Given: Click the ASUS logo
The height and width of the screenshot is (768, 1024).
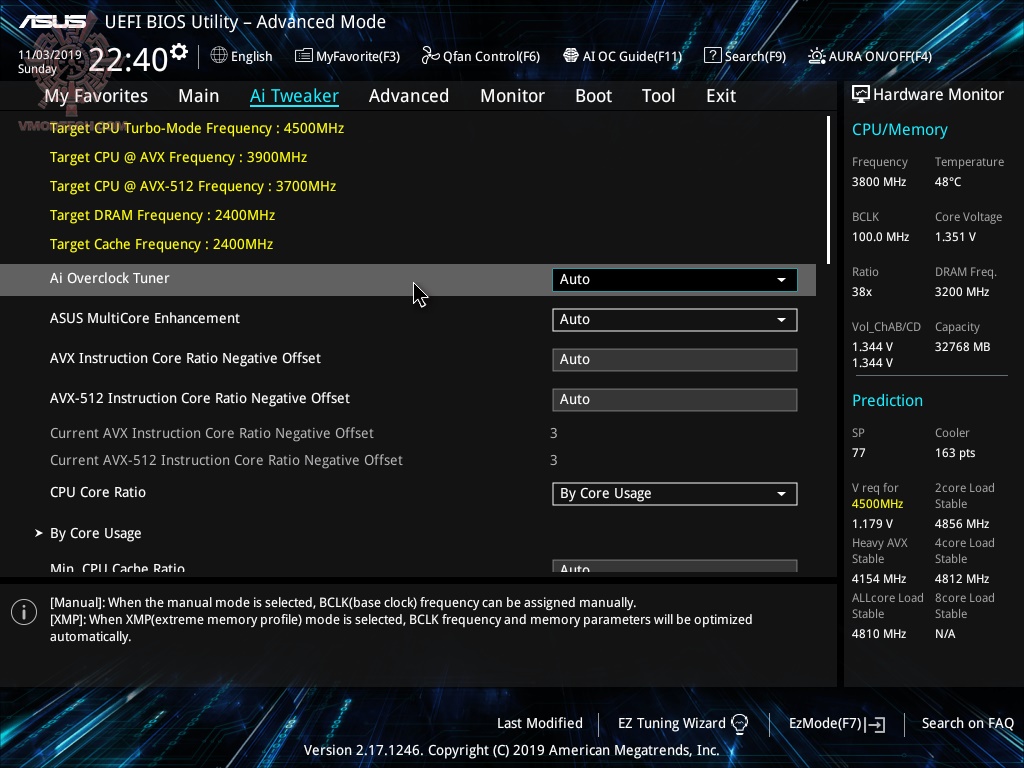Looking at the screenshot, I should [x=53, y=22].
